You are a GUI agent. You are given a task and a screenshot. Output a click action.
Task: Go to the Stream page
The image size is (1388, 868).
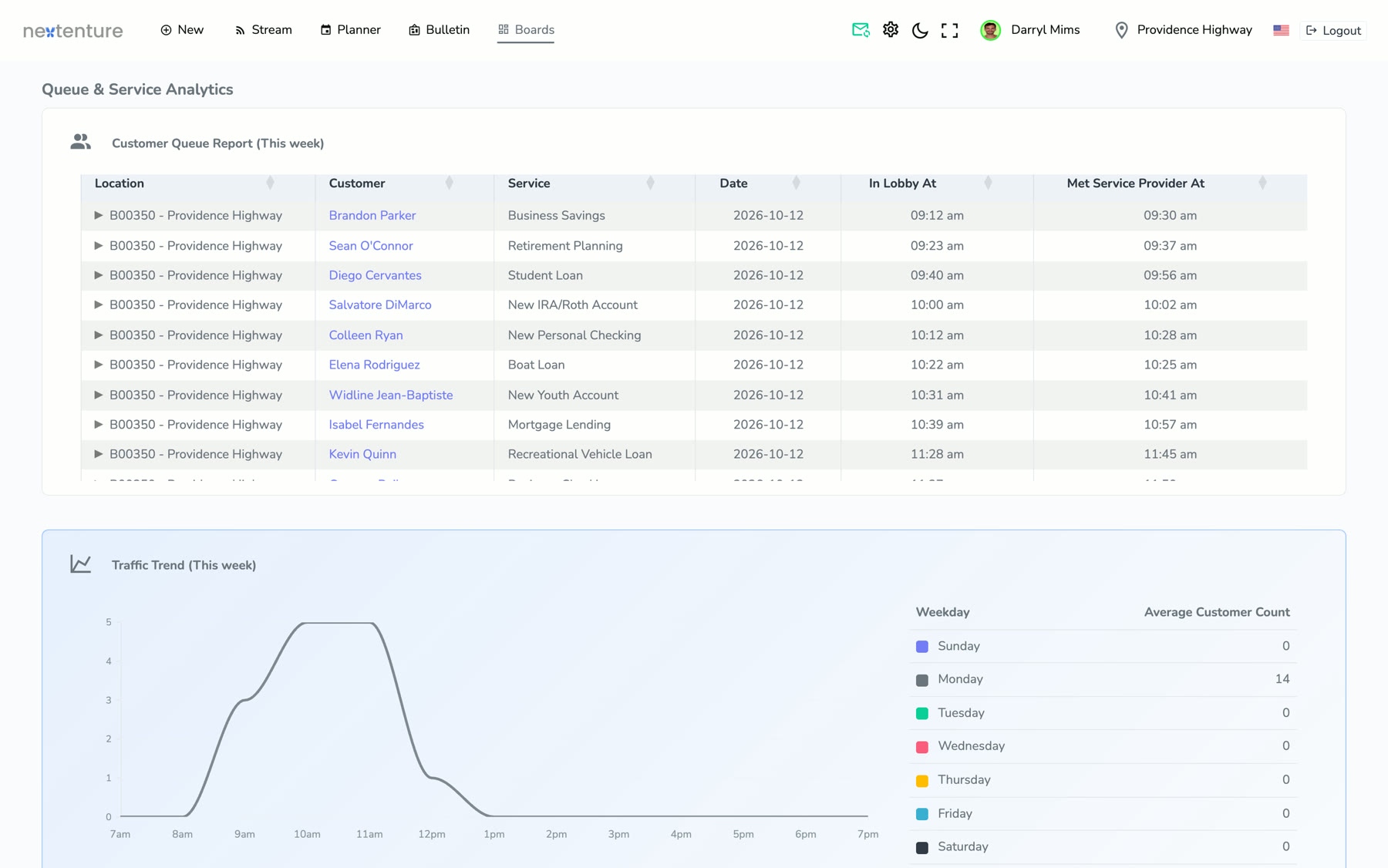pyautogui.click(x=263, y=30)
